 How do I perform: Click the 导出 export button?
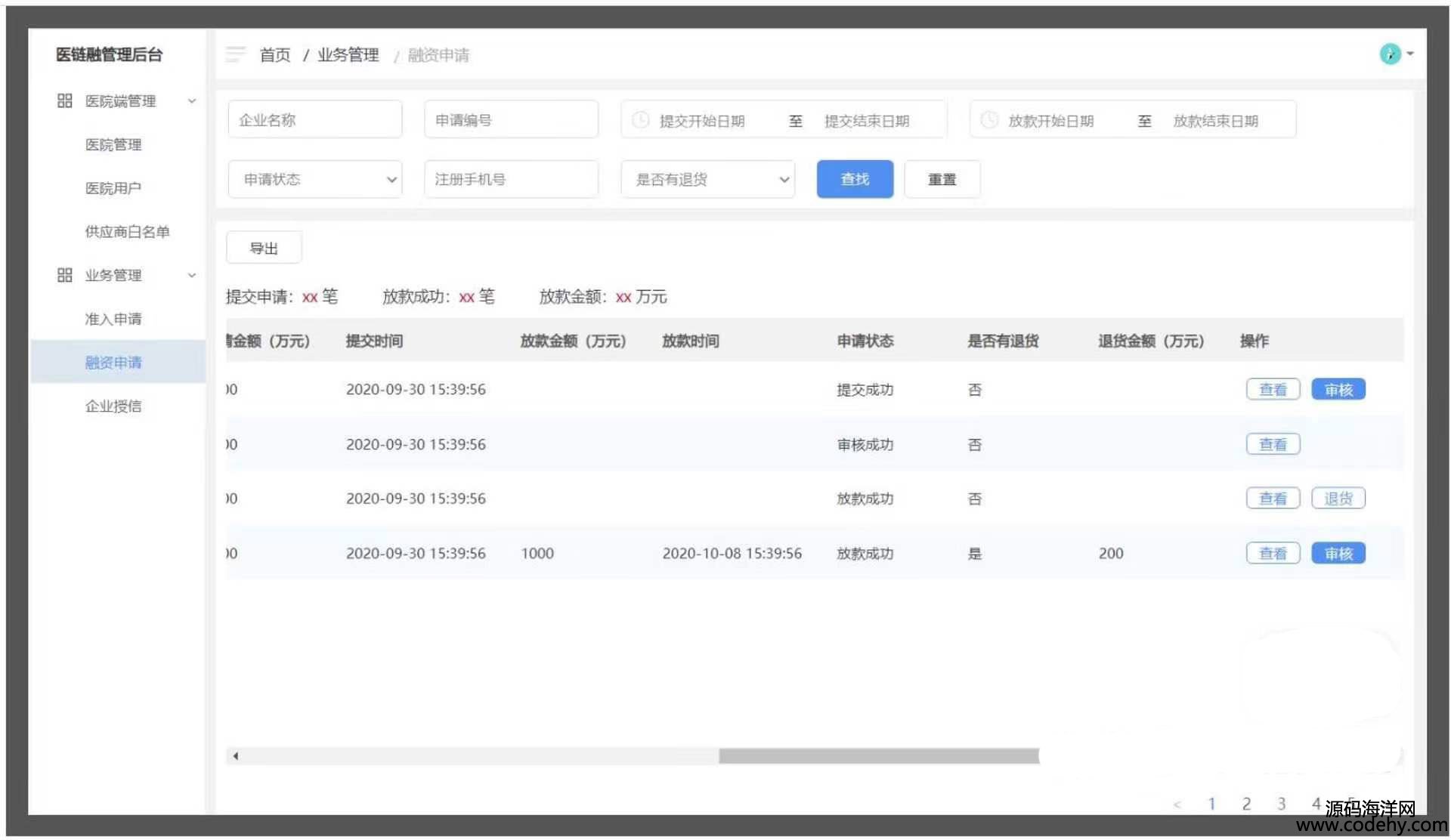(264, 248)
